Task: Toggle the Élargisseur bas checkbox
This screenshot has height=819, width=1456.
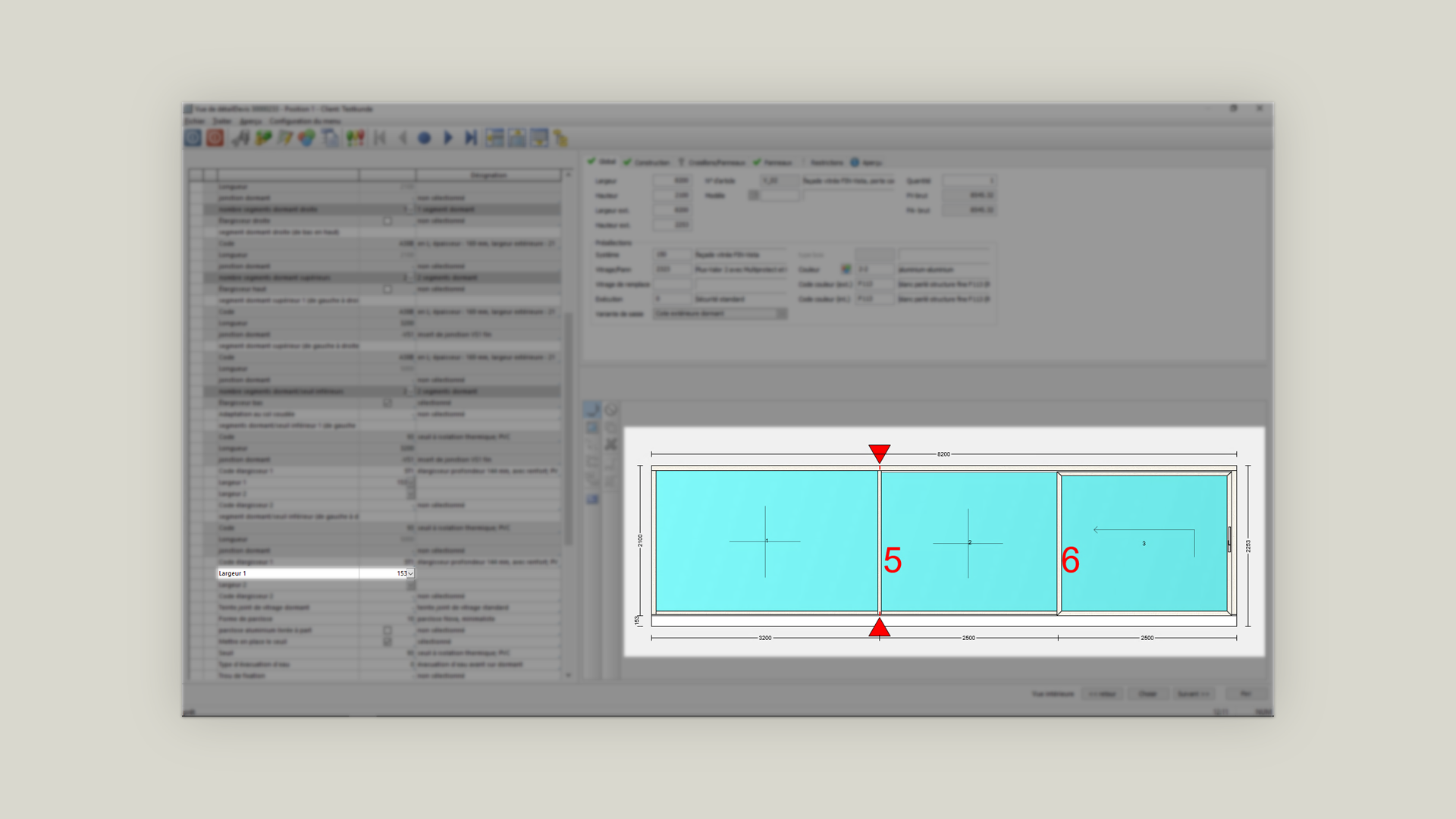Action: [388, 403]
